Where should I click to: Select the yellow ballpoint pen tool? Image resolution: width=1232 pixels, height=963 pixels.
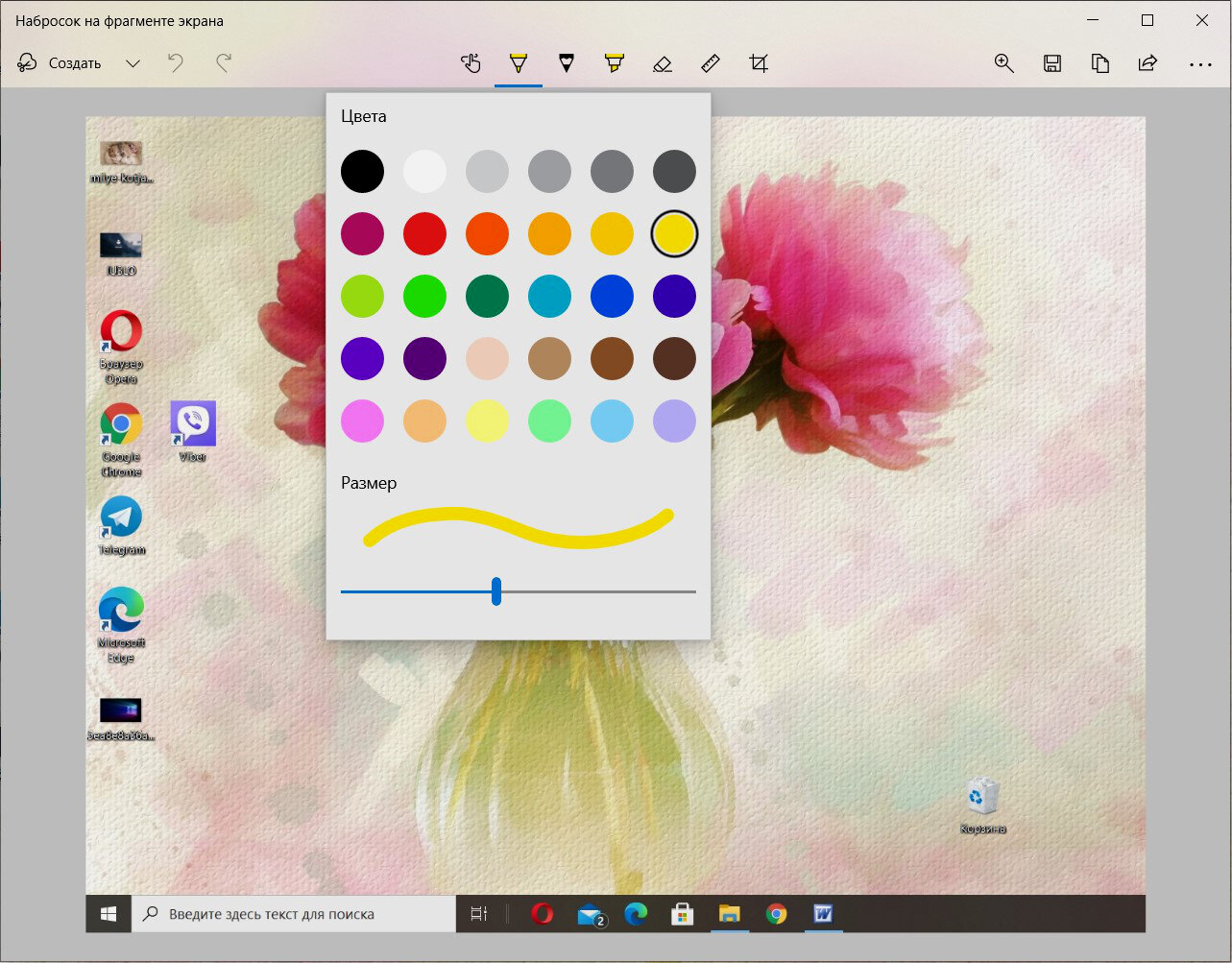point(519,63)
